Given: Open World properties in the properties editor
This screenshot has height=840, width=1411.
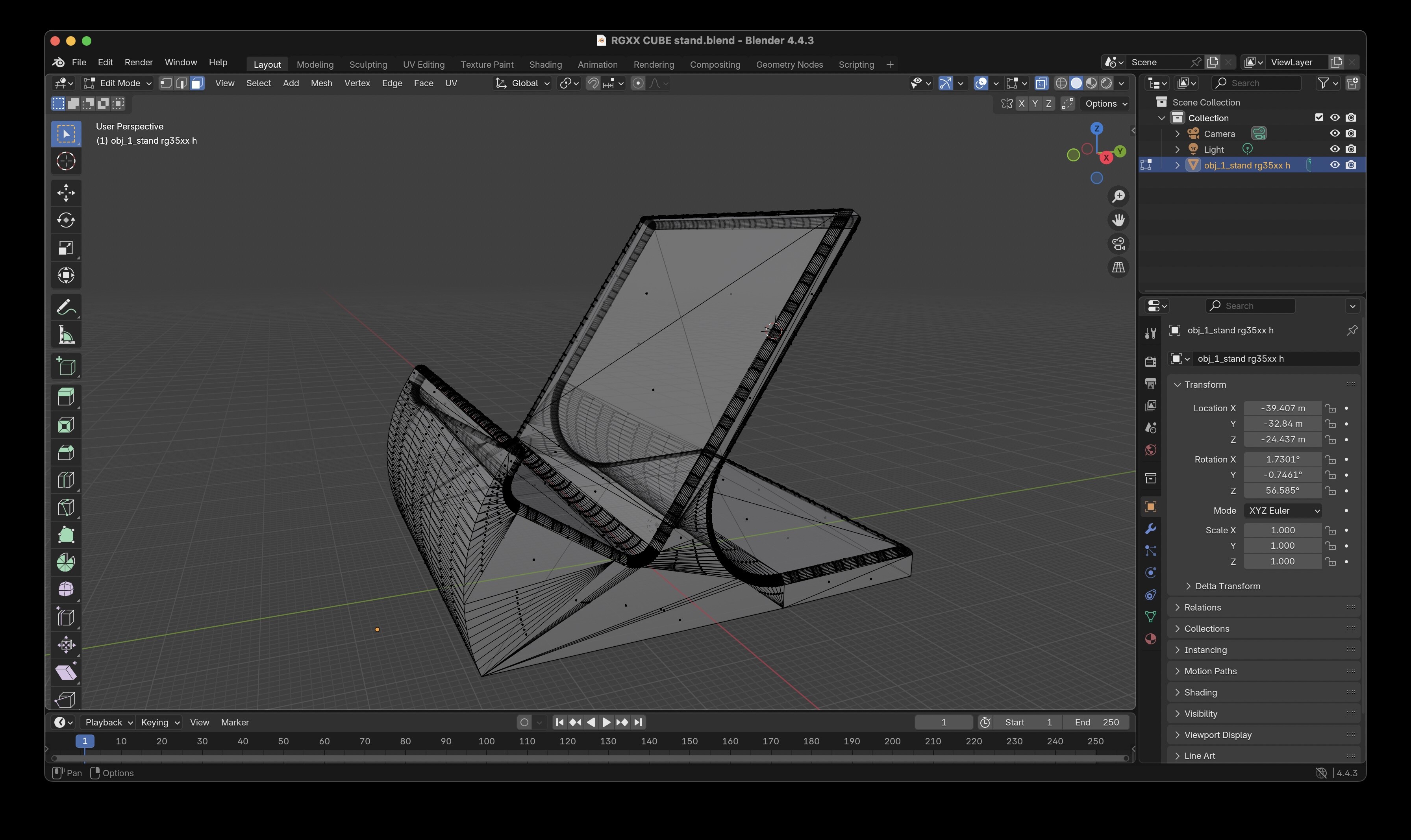Looking at the screenshot, I should (1151, 449).
